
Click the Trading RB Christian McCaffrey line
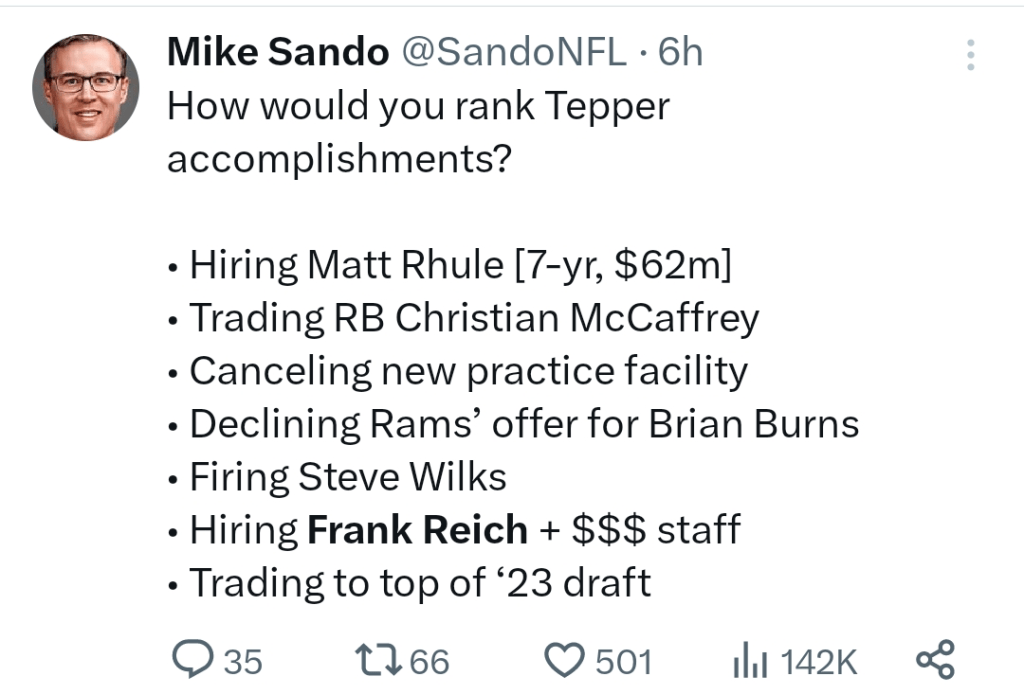[464, 318]
